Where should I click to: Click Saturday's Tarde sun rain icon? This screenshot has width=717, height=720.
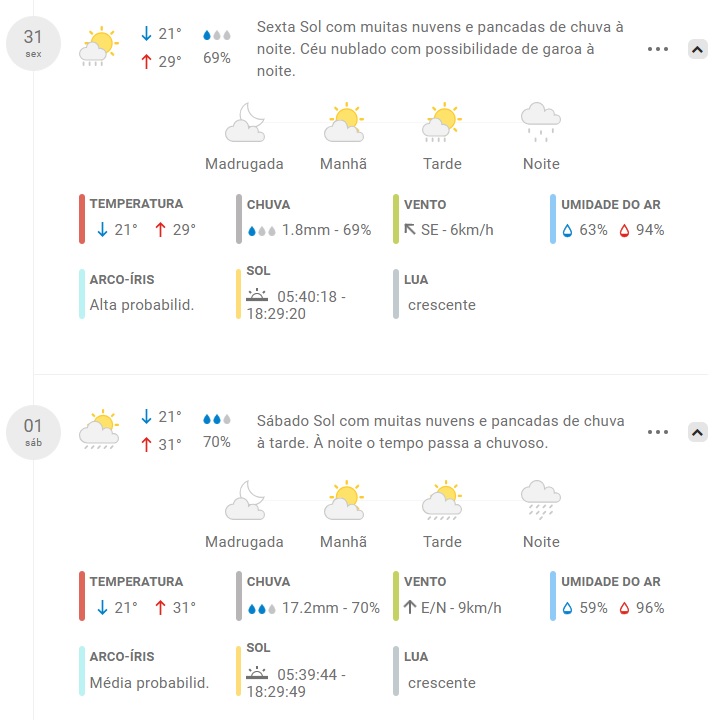click(x=442, y=501)
